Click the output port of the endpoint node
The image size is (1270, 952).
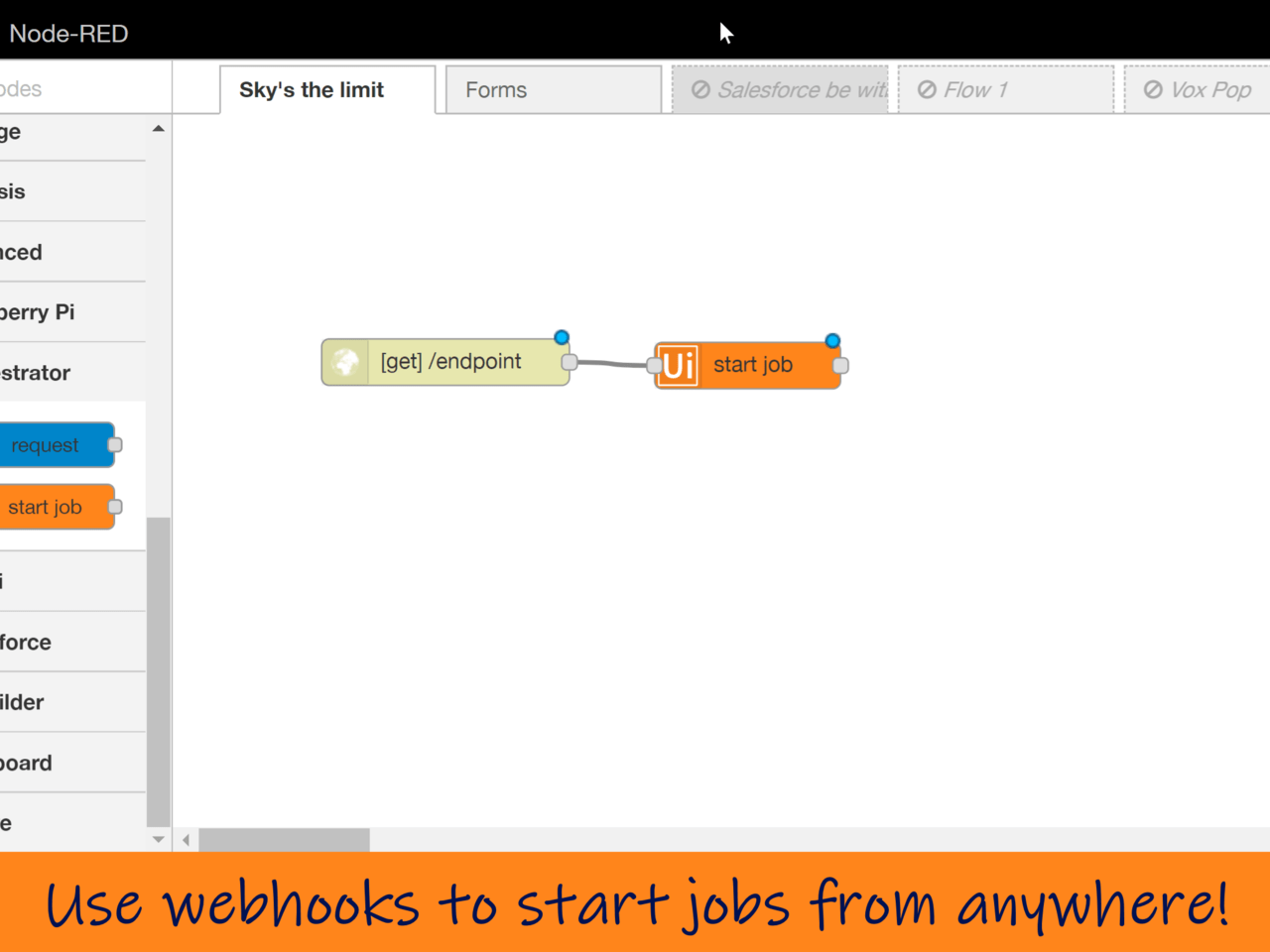[570, 363]
